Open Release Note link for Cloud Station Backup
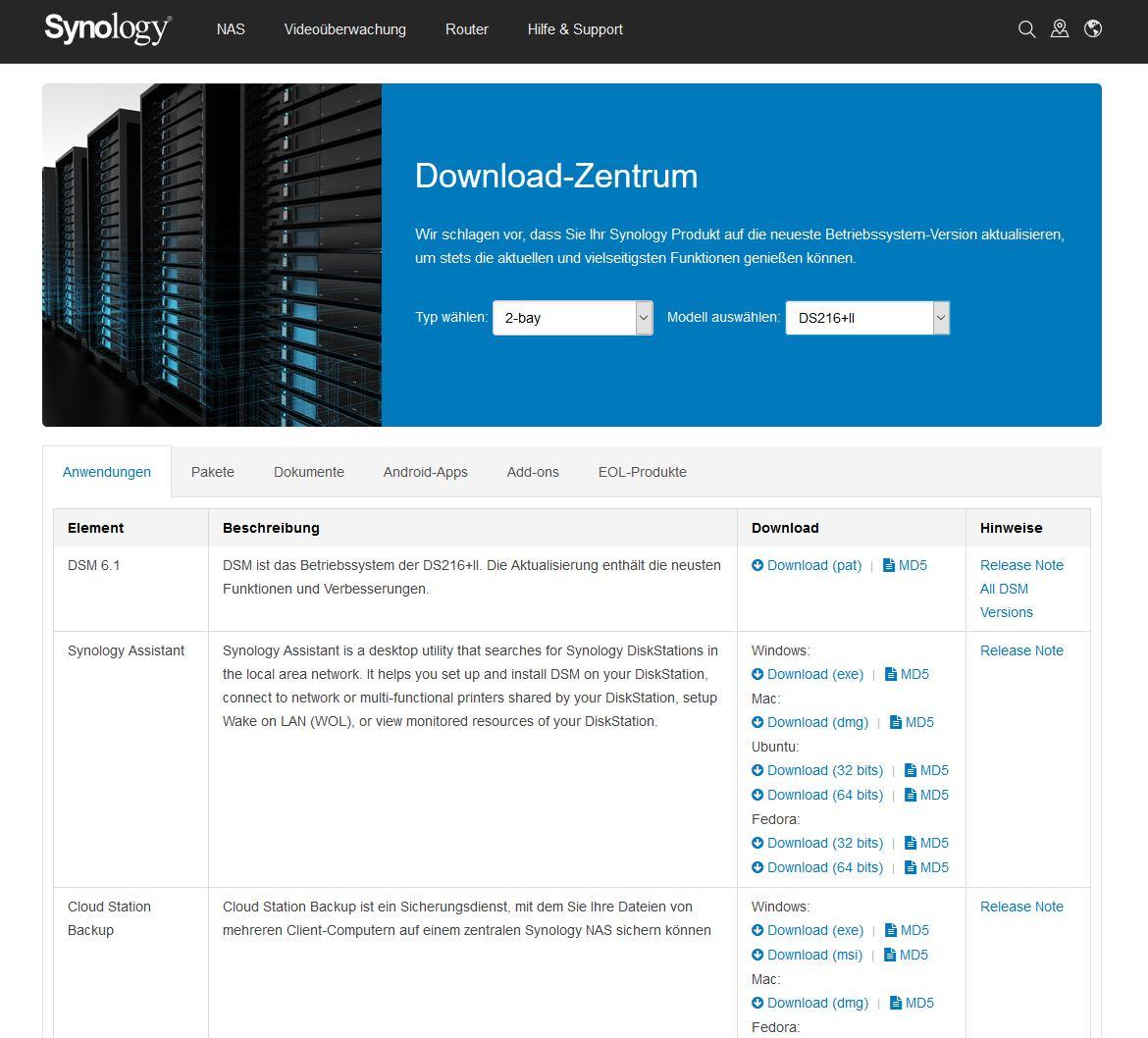Screen dimensions: 1148x1038 (1021, 907)
